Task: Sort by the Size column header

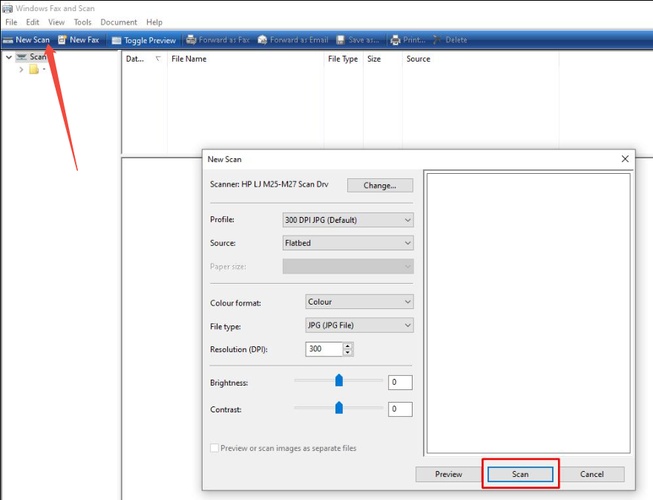Action: [x=382, y=59]
